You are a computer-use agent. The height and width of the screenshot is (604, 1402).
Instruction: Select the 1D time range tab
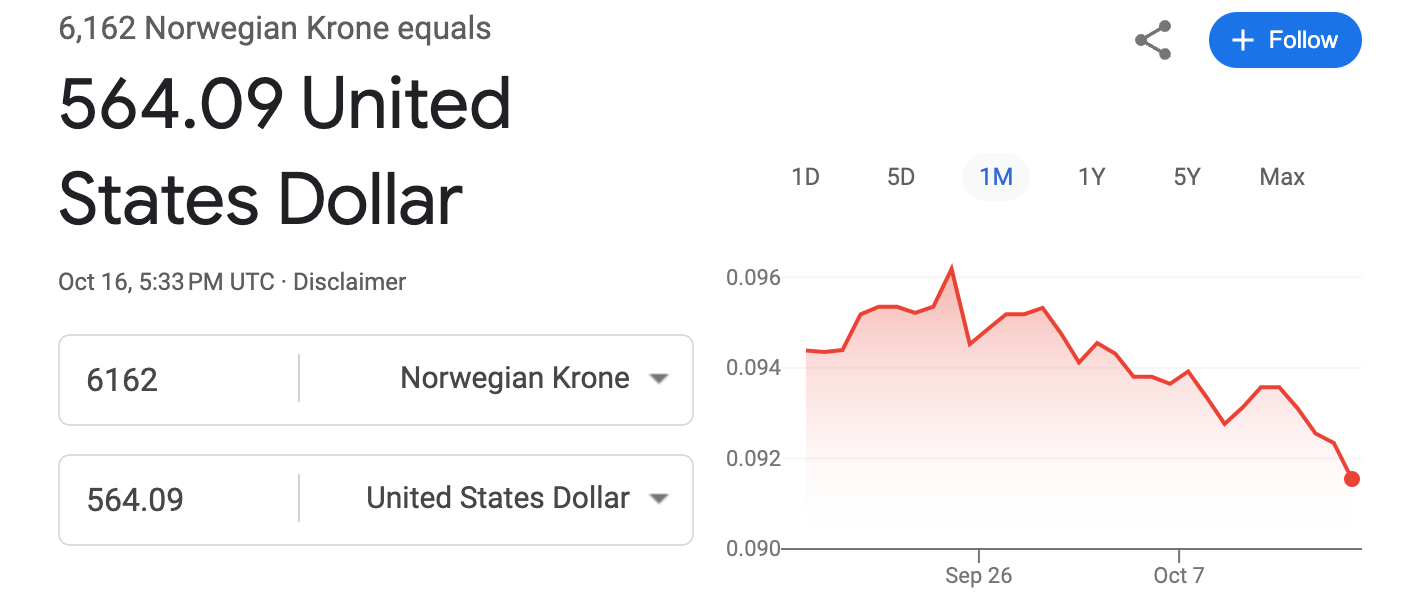(x=805, y=177)
